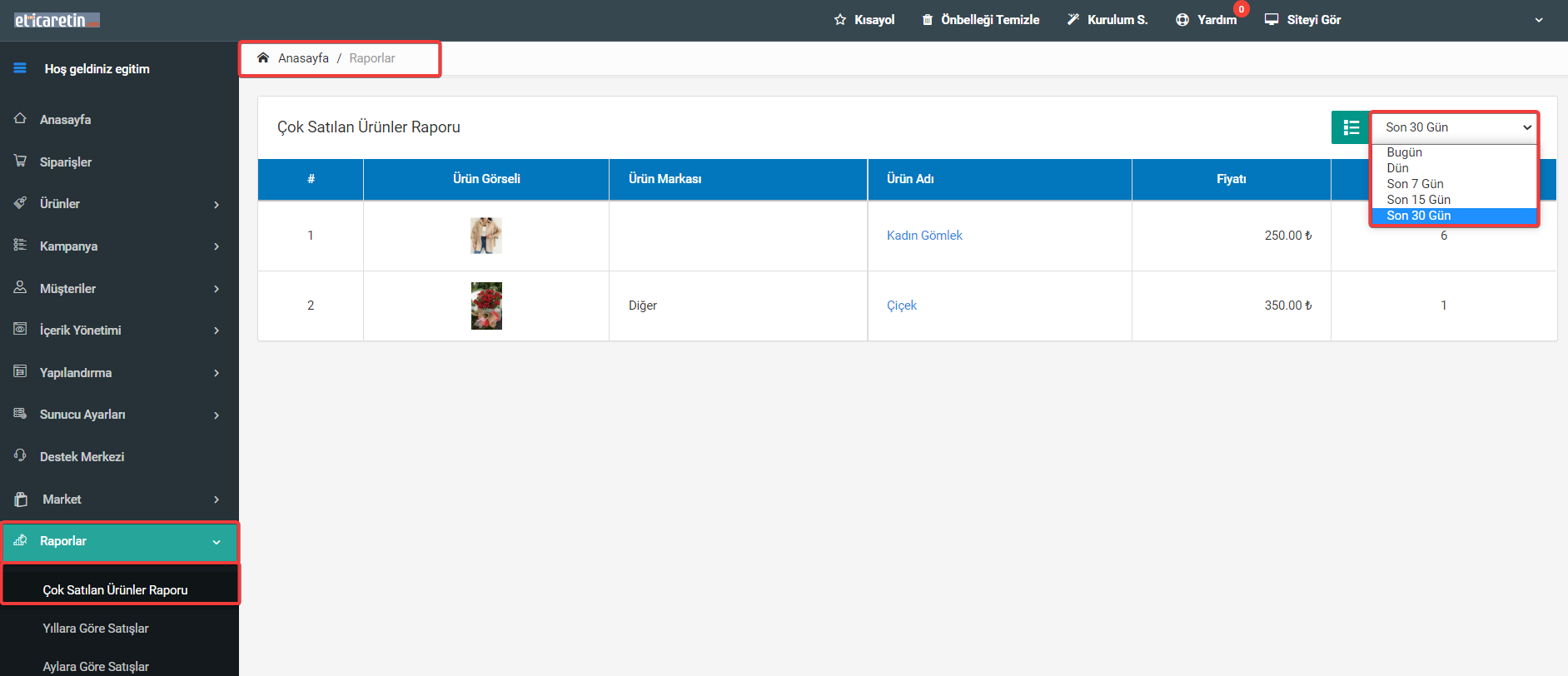Screen dimensions: 1568x676
Task: Expand the Yapılandırma chevron
Action: tap(217, 373)
